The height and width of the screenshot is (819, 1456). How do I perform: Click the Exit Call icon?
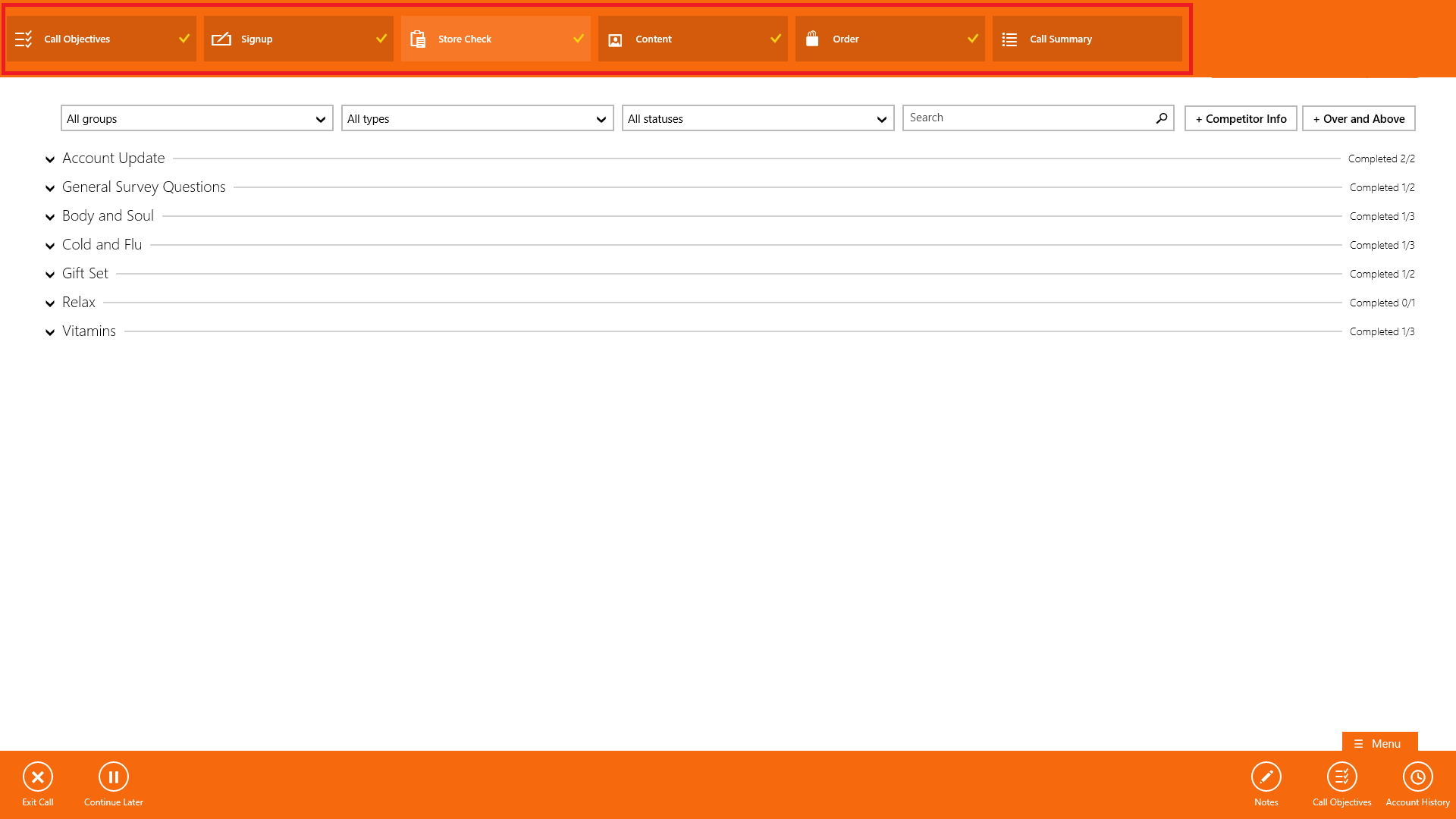pos(38,777)
